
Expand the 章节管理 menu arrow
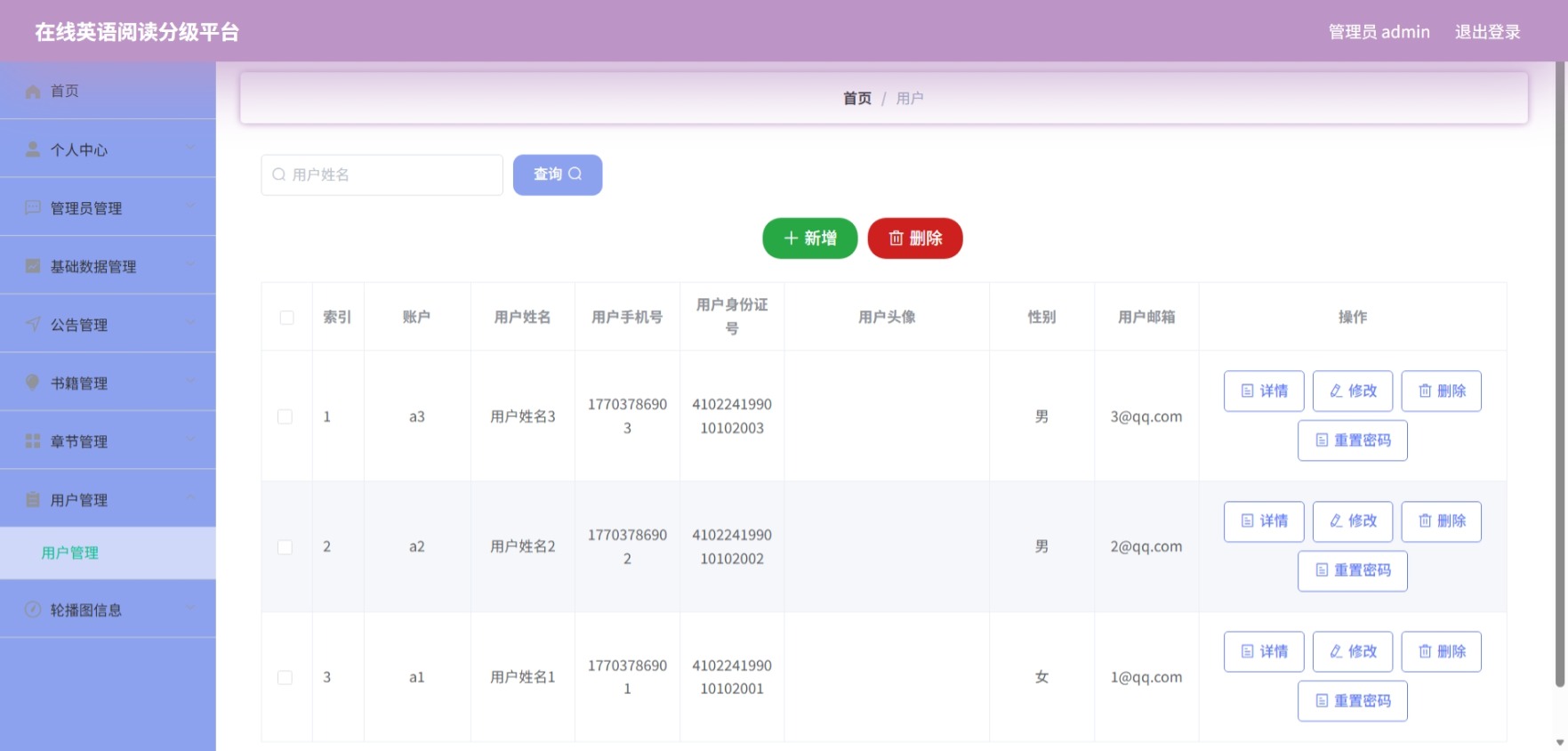pyautogui.click(x=190, y=440)
